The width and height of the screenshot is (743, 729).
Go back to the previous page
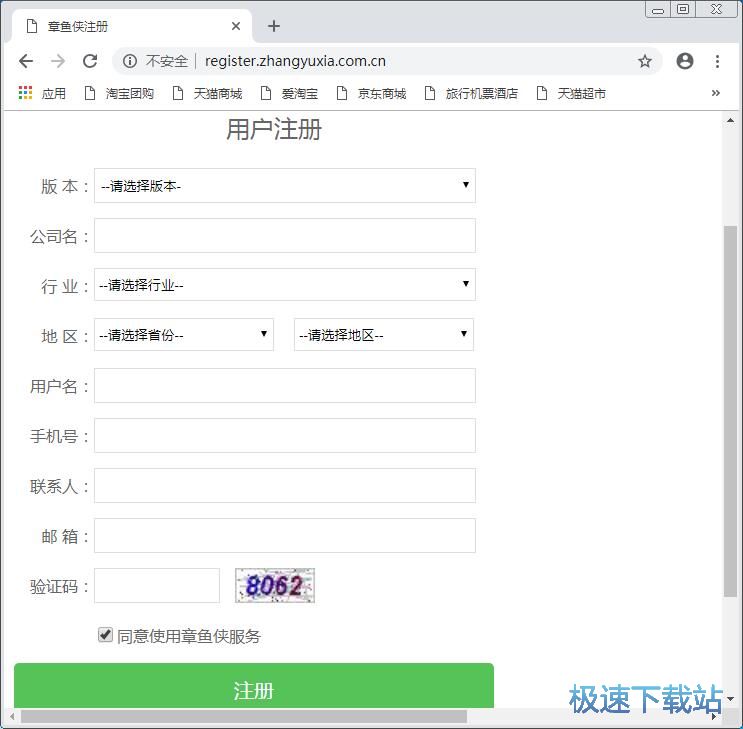26,61
